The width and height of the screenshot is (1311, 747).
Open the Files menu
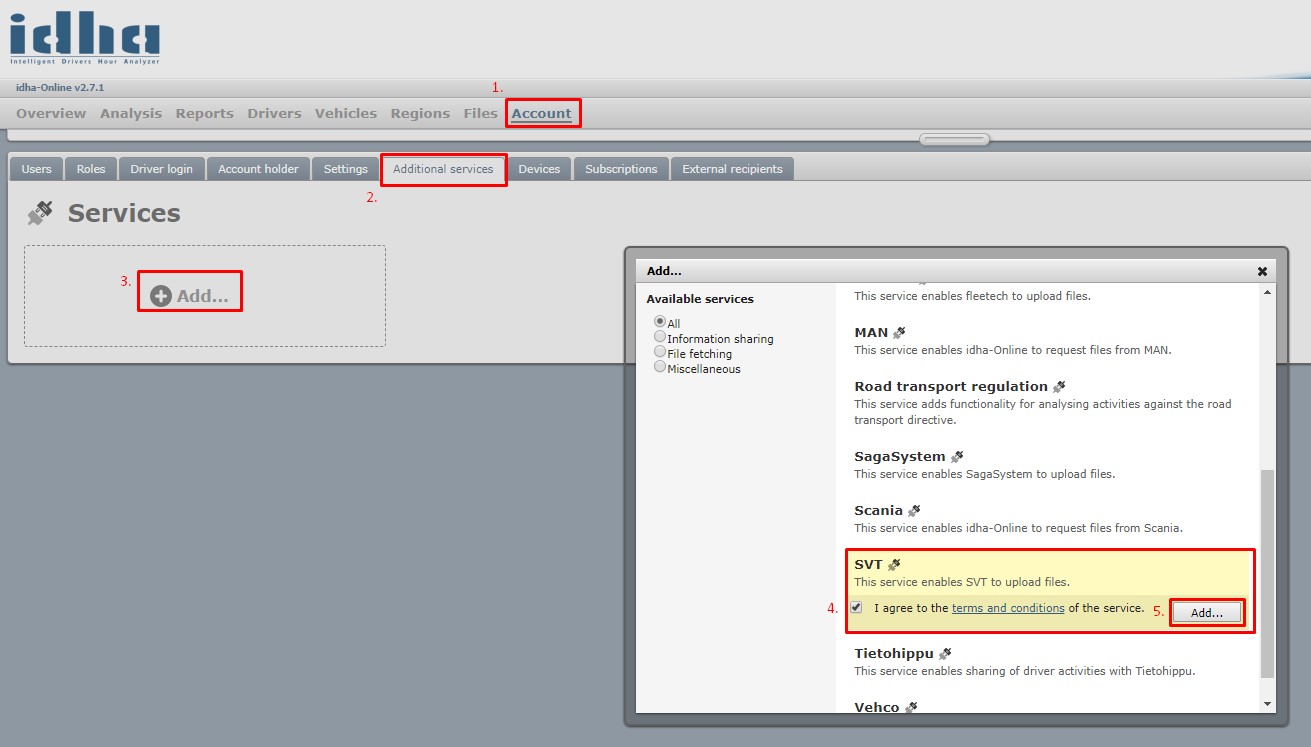tap(481, 113)
